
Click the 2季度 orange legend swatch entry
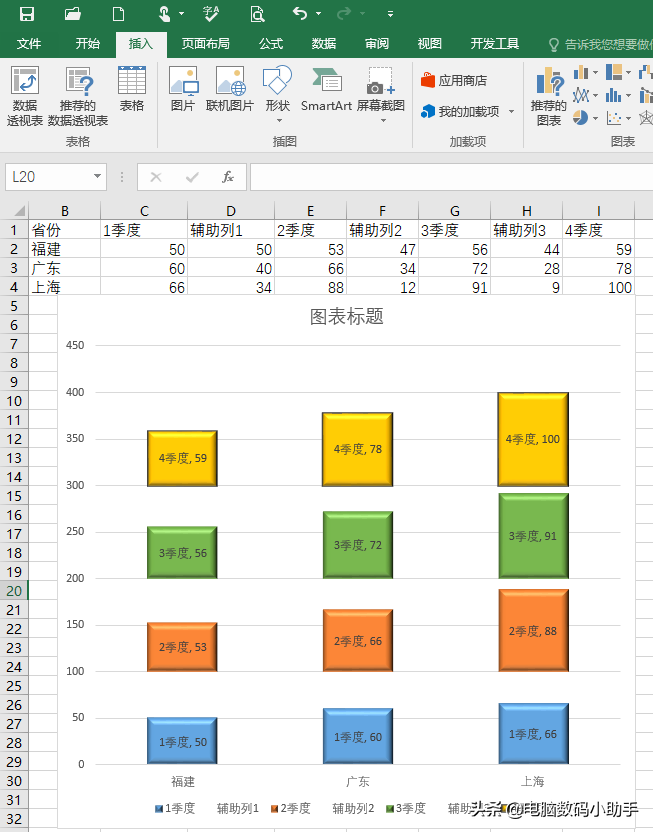click(291, 808)
